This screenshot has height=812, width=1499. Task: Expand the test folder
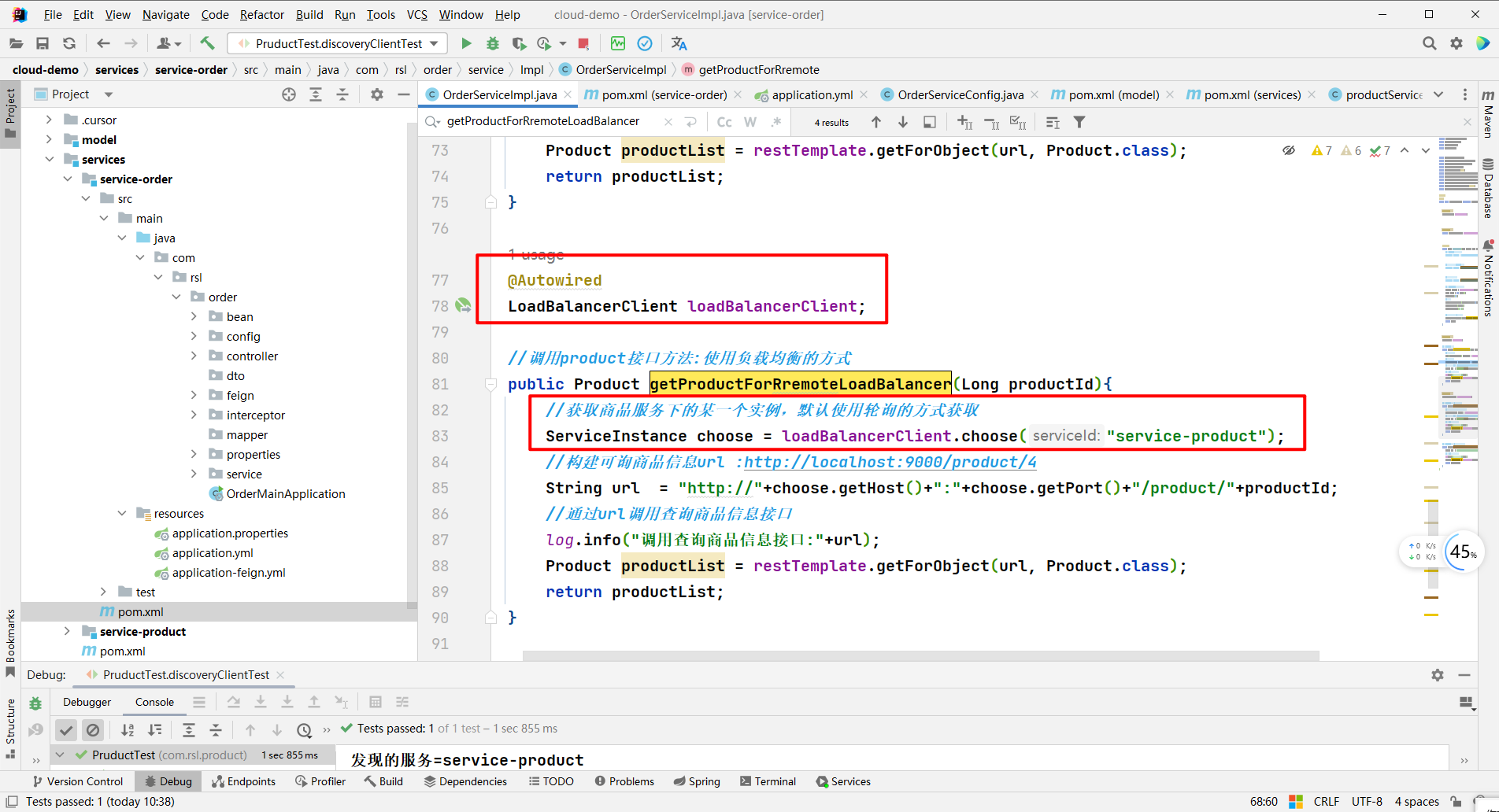click(103, 592)
